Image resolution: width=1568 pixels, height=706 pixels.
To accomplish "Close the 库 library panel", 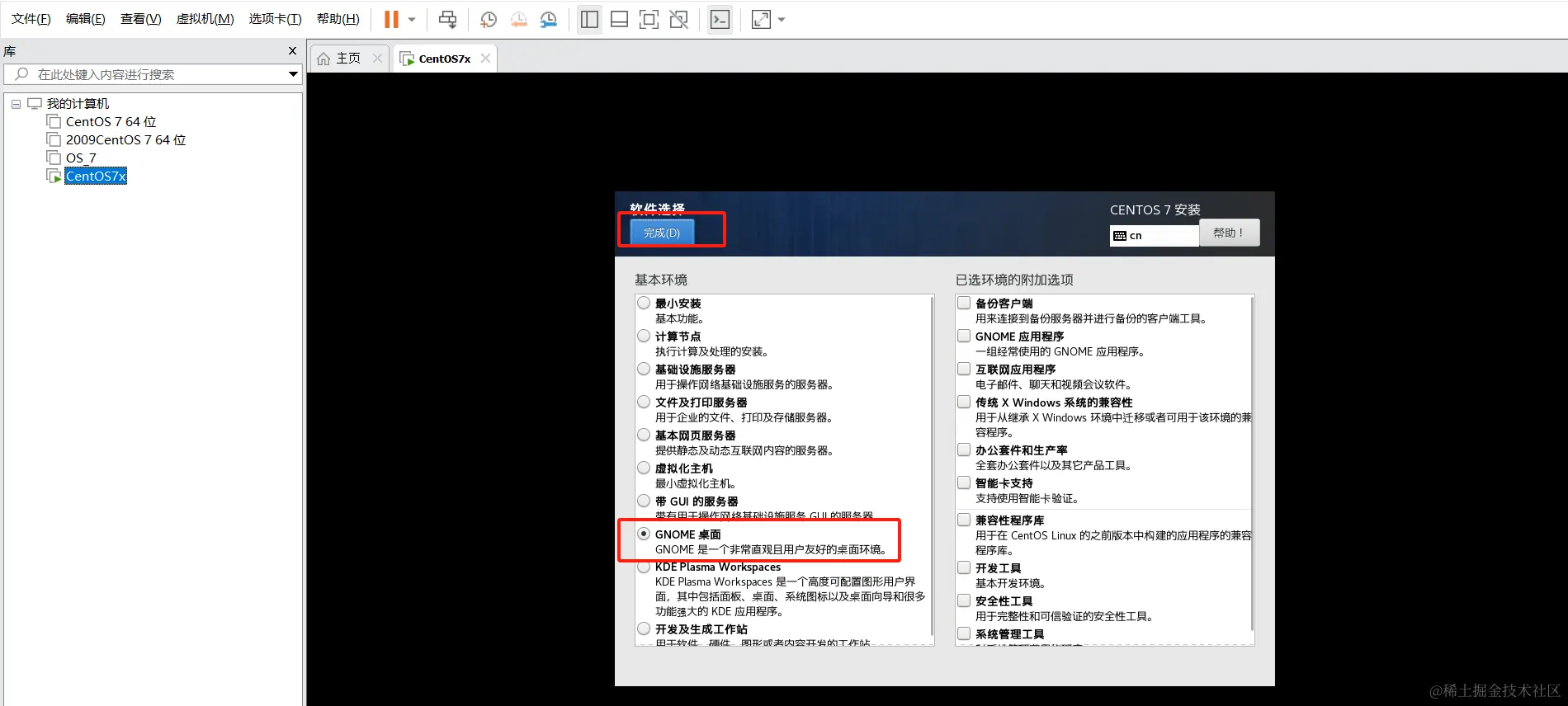I will pyautogui.click(x=292, y=51).
